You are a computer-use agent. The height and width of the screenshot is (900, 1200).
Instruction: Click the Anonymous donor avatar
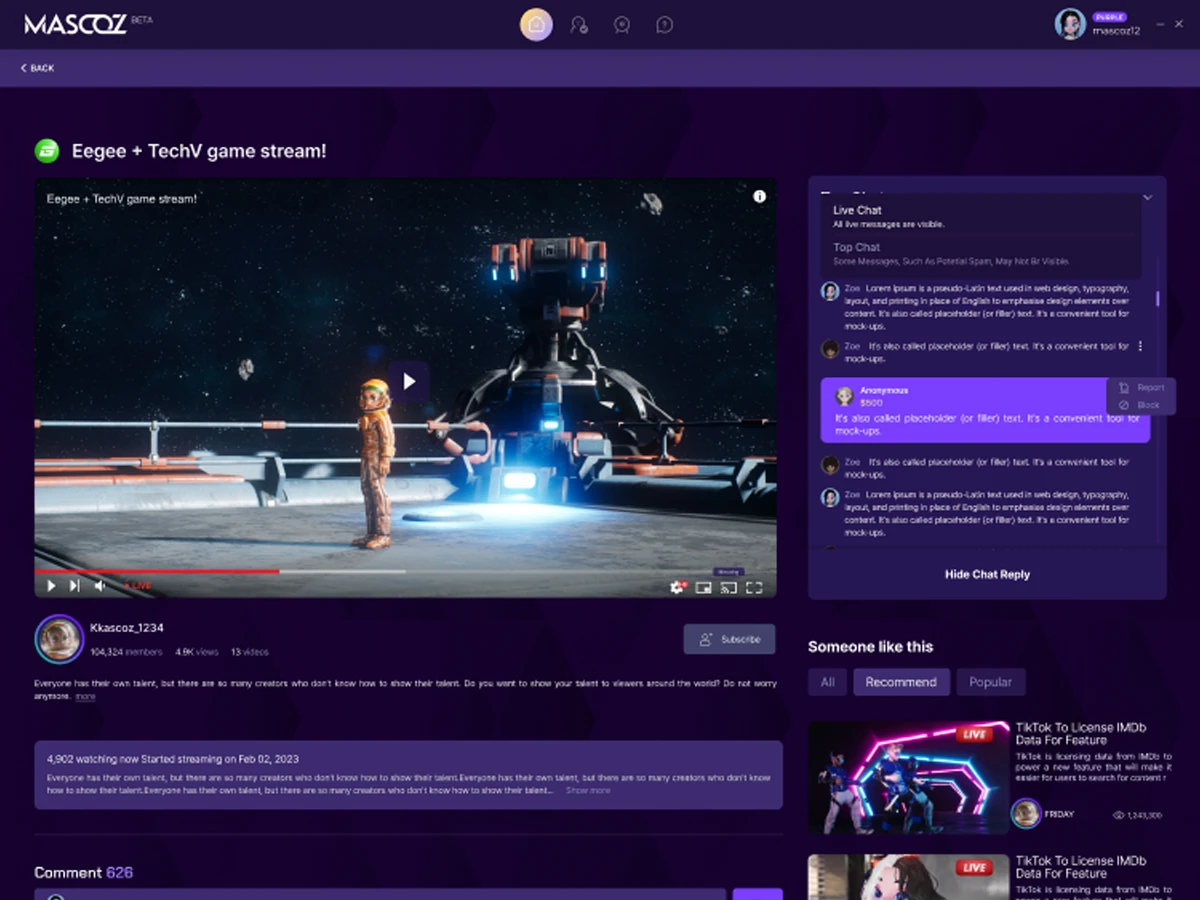[844, 396]
